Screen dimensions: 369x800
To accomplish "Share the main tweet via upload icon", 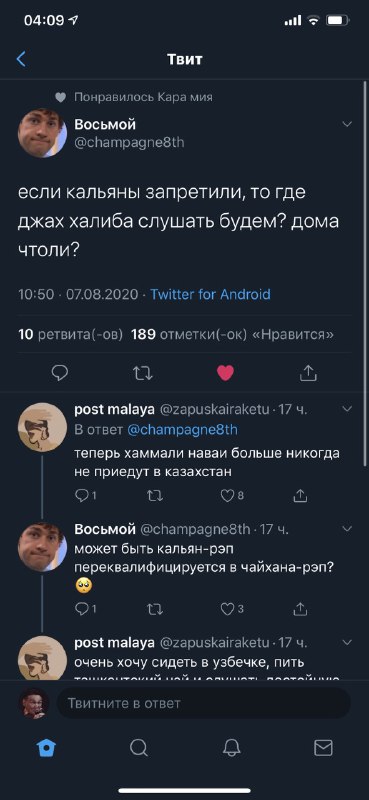I will (x=308, y=373).
